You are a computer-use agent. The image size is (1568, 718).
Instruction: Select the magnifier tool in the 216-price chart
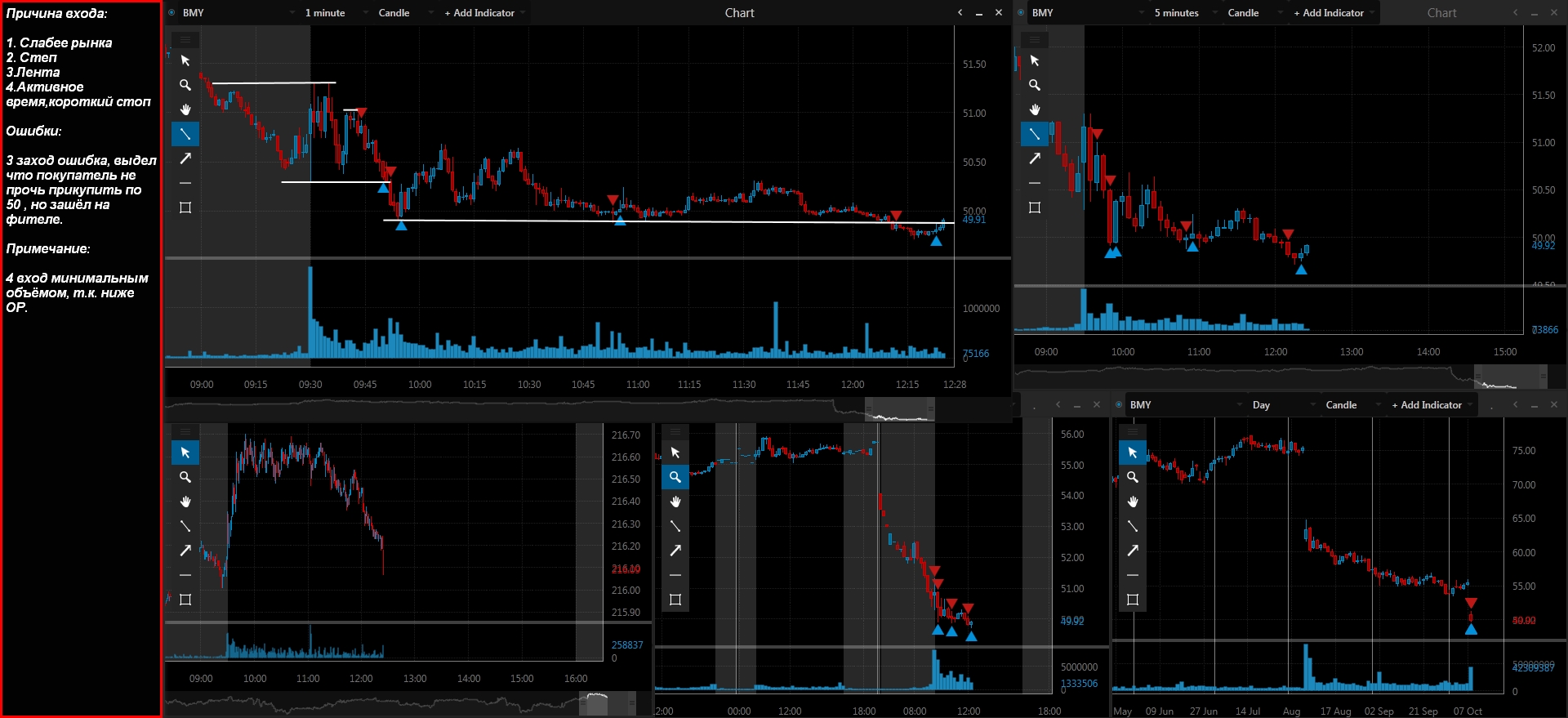(185, 477)
